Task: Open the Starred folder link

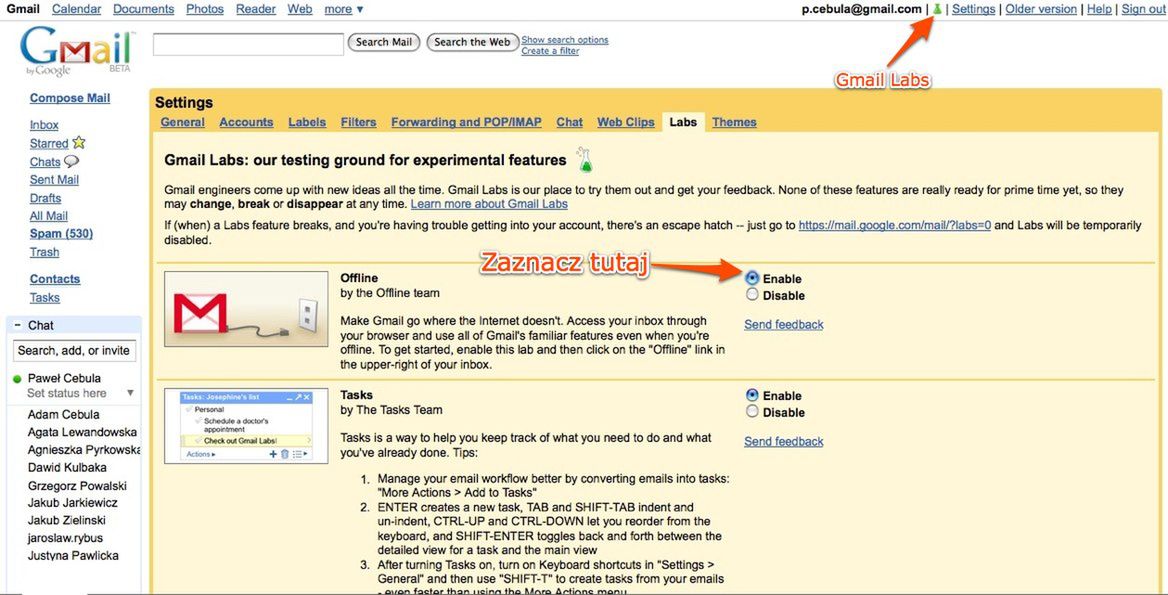Action: click(49, 143)
